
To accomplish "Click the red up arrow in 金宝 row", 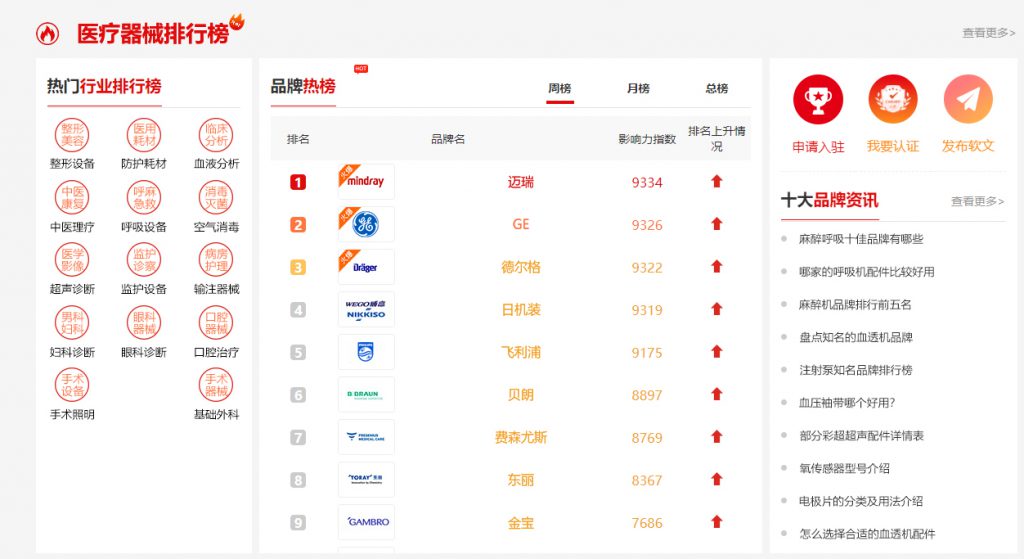I will click(x=716, y=521).
